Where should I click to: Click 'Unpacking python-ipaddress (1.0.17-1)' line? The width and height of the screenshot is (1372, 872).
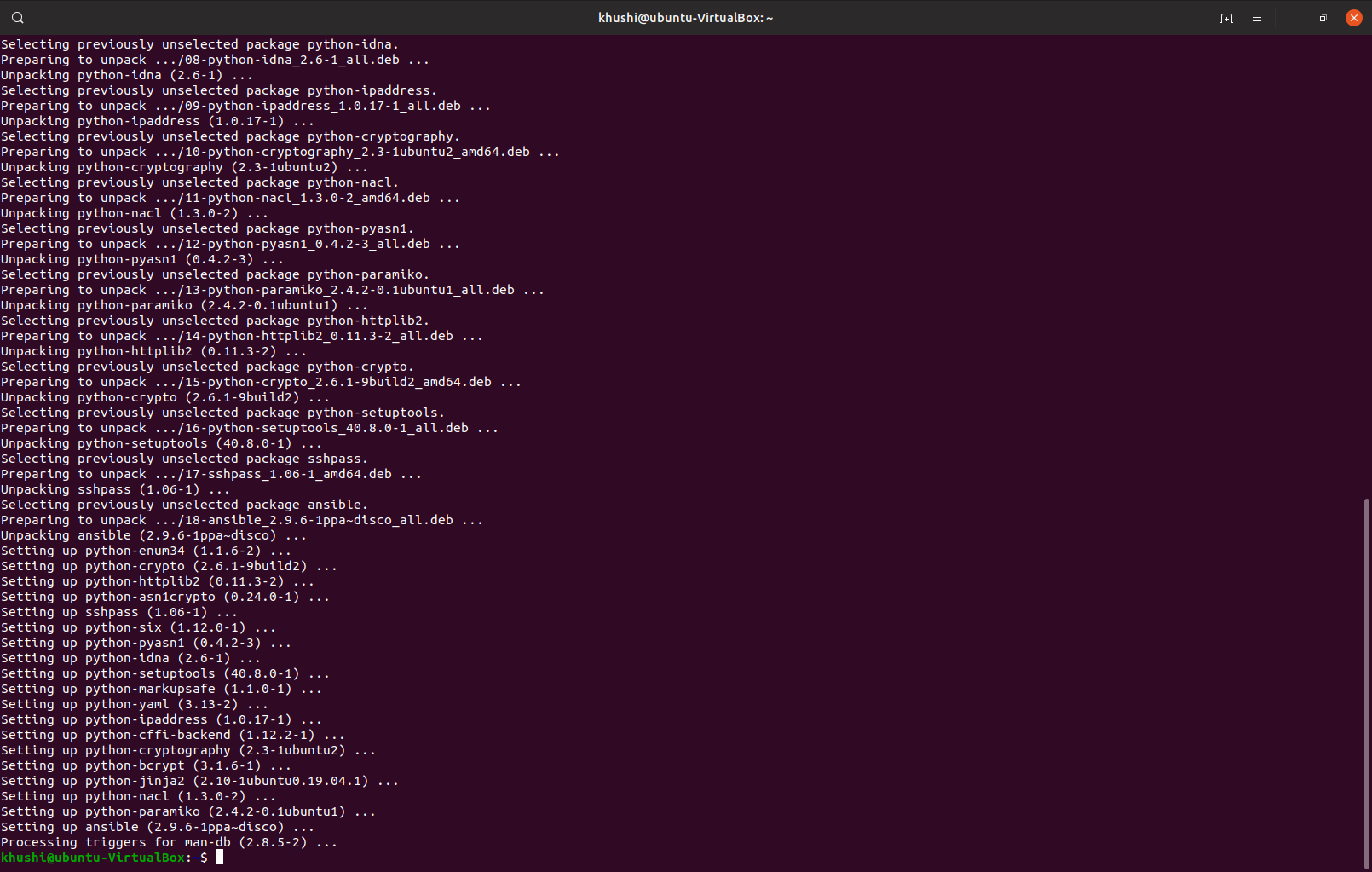coord(158,121)
